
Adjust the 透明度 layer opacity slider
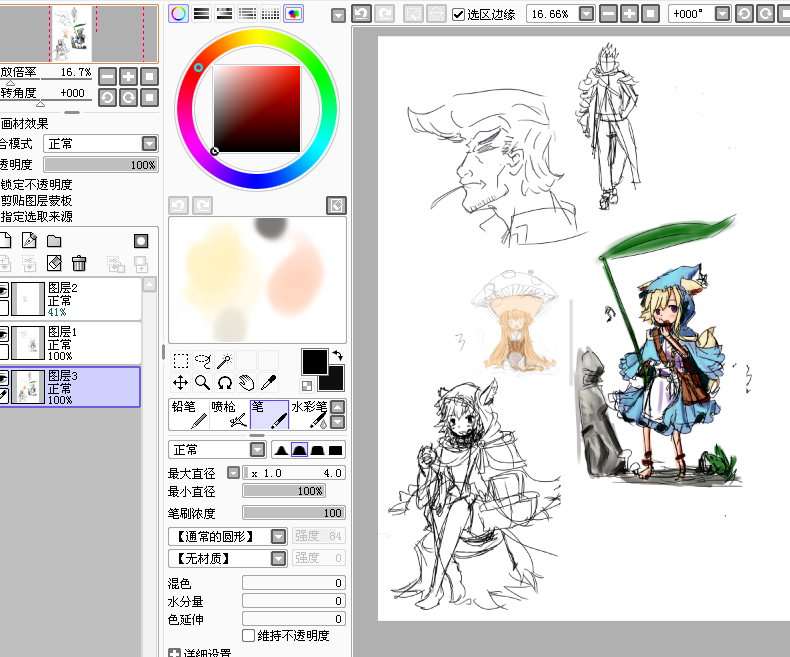pyautogui.click(x=101, y=165)
